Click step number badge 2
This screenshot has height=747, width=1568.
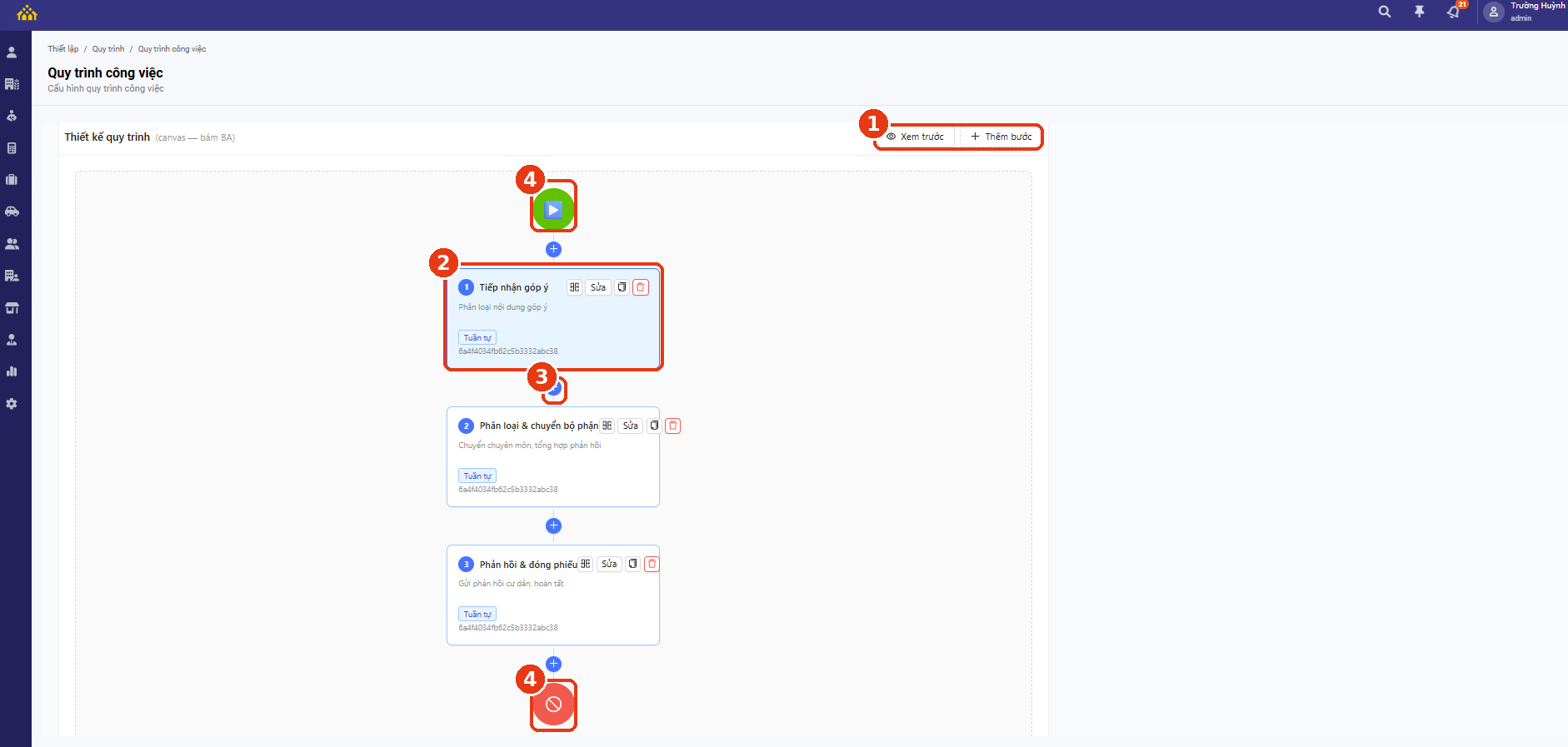coord(467,426)
